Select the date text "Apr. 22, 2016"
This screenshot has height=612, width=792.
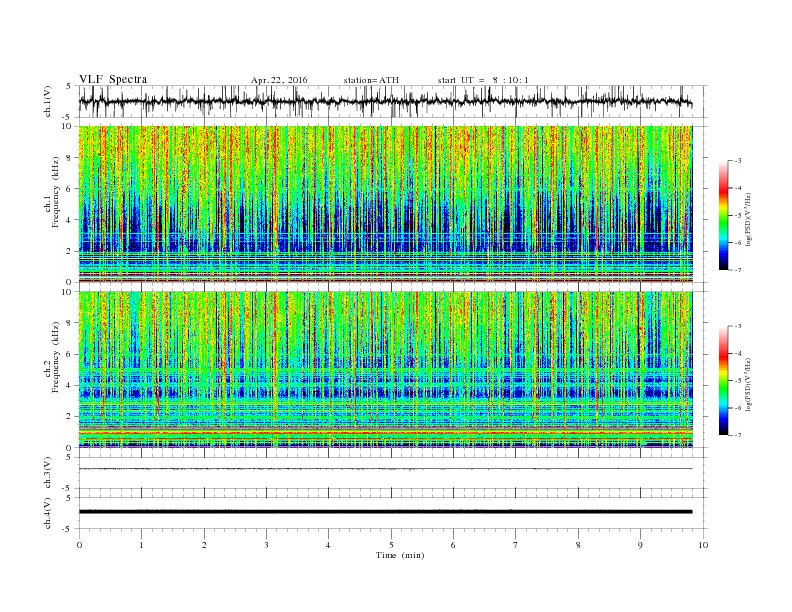(x=279, y=80)
